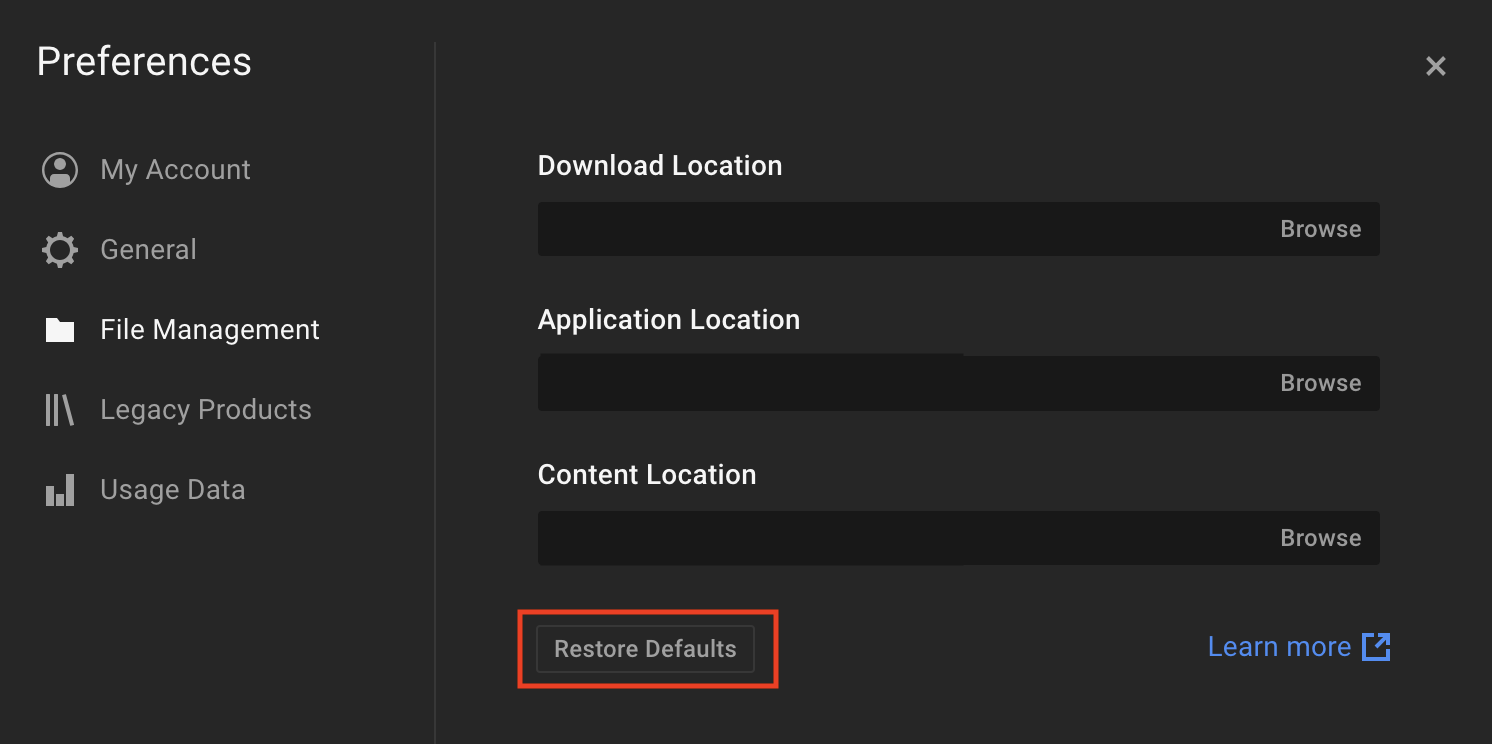Click the General settings gear icon
1492x744 pixels.
click(60, 249)
